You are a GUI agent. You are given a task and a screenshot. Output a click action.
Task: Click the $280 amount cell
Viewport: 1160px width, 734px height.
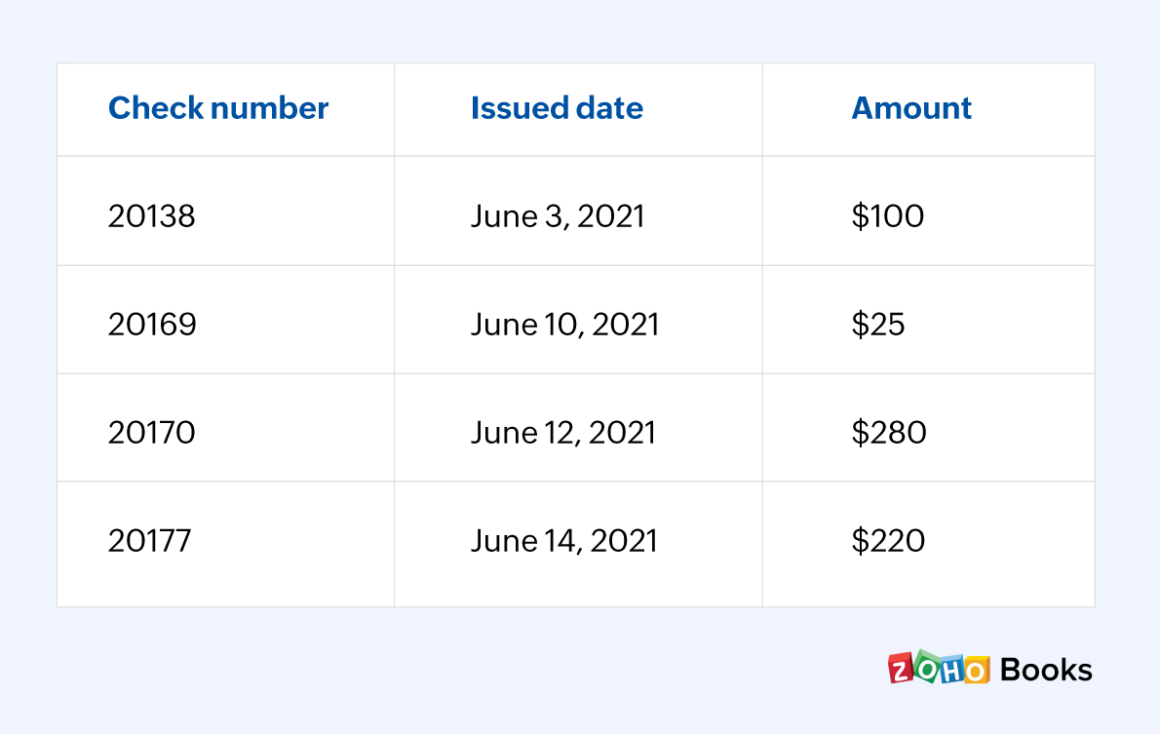pos(889,432)
